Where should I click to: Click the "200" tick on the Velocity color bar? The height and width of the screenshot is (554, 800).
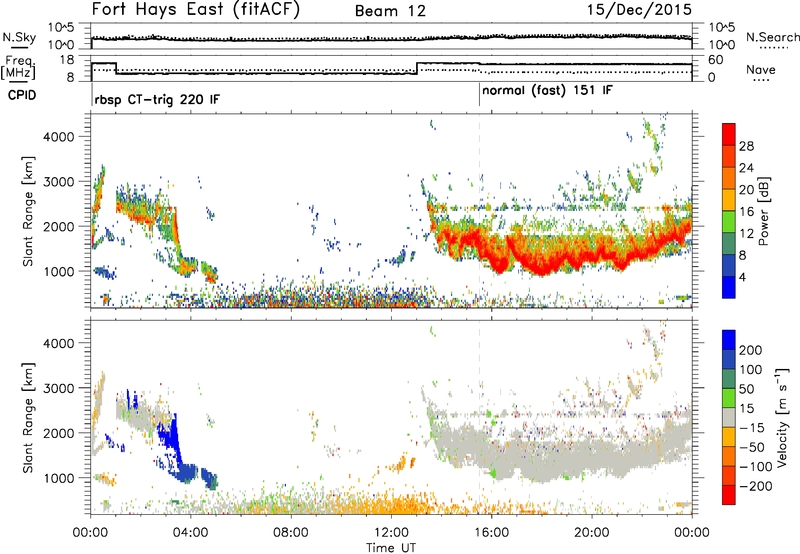751,350
